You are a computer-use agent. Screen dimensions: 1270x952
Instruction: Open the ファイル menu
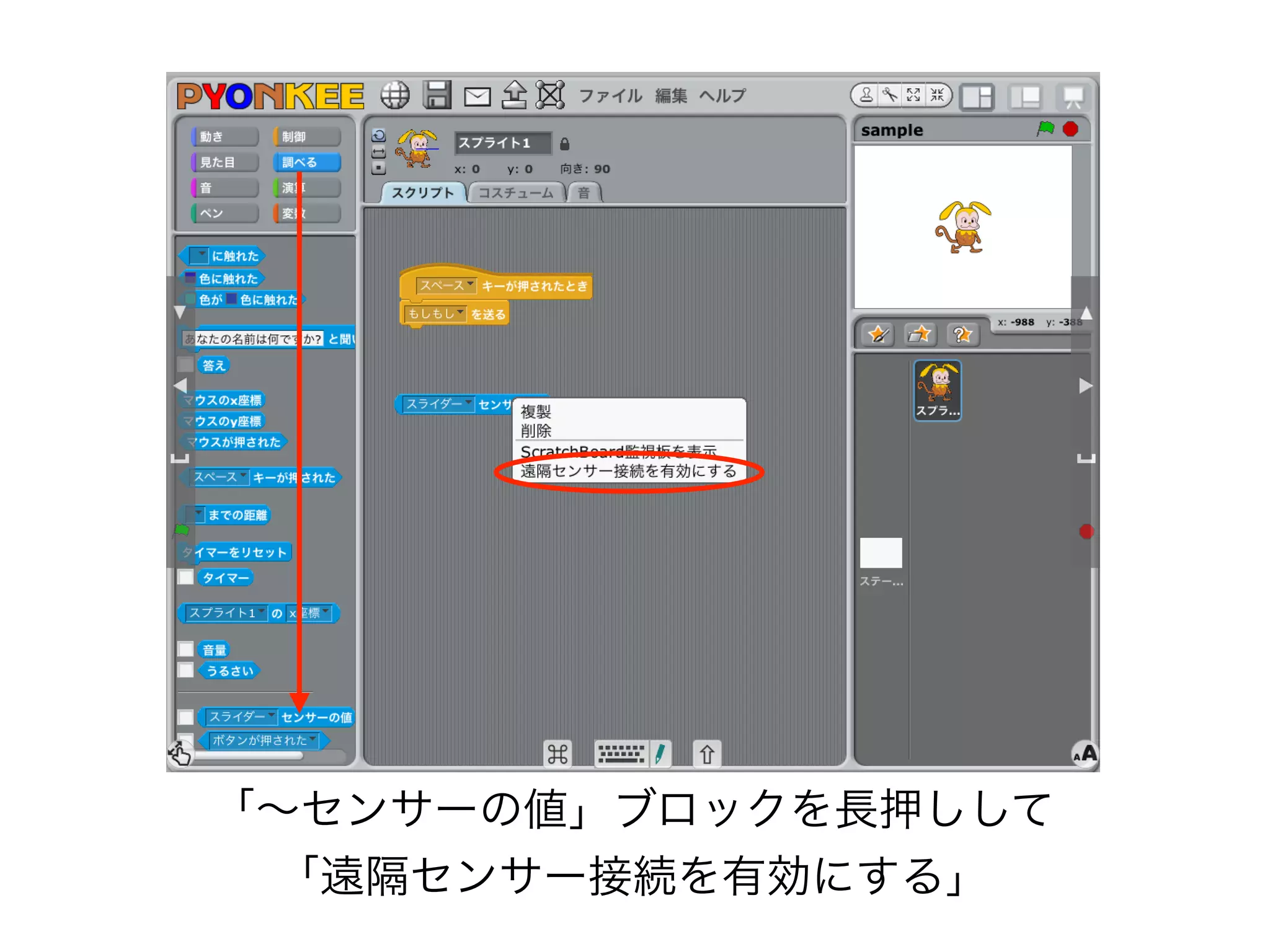(610, 96)
